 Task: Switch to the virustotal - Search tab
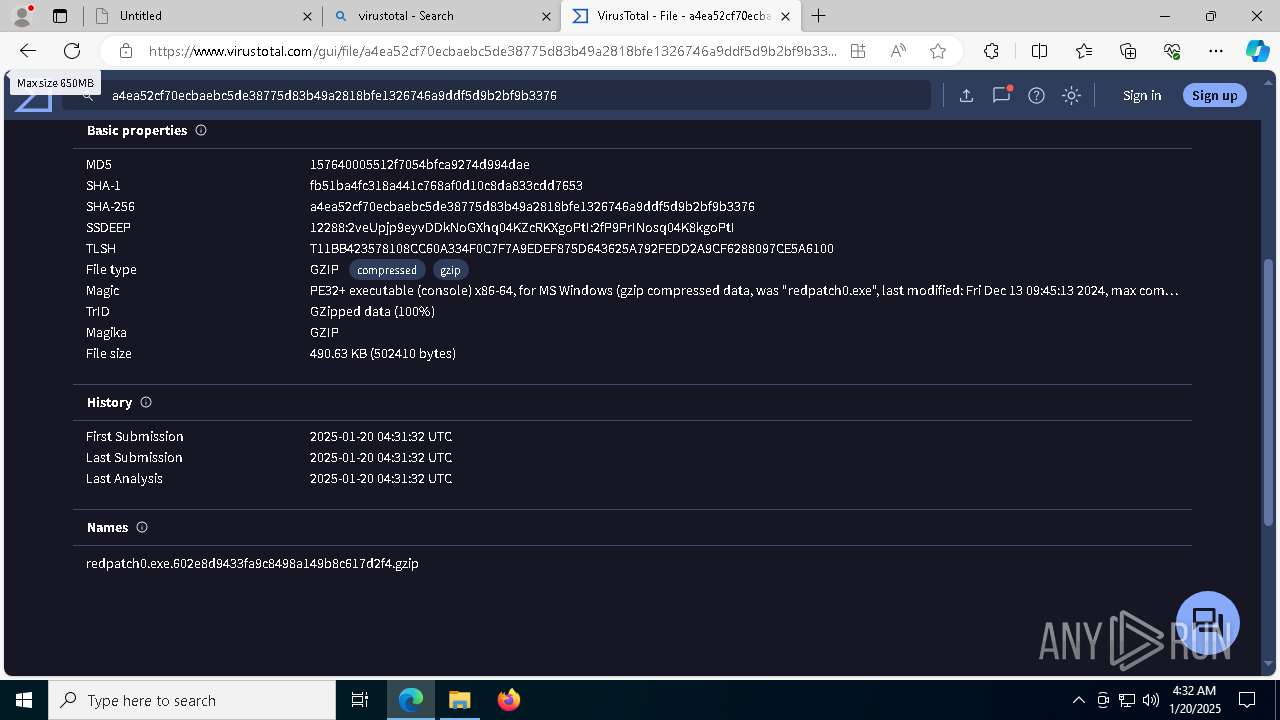pos(441,16)
